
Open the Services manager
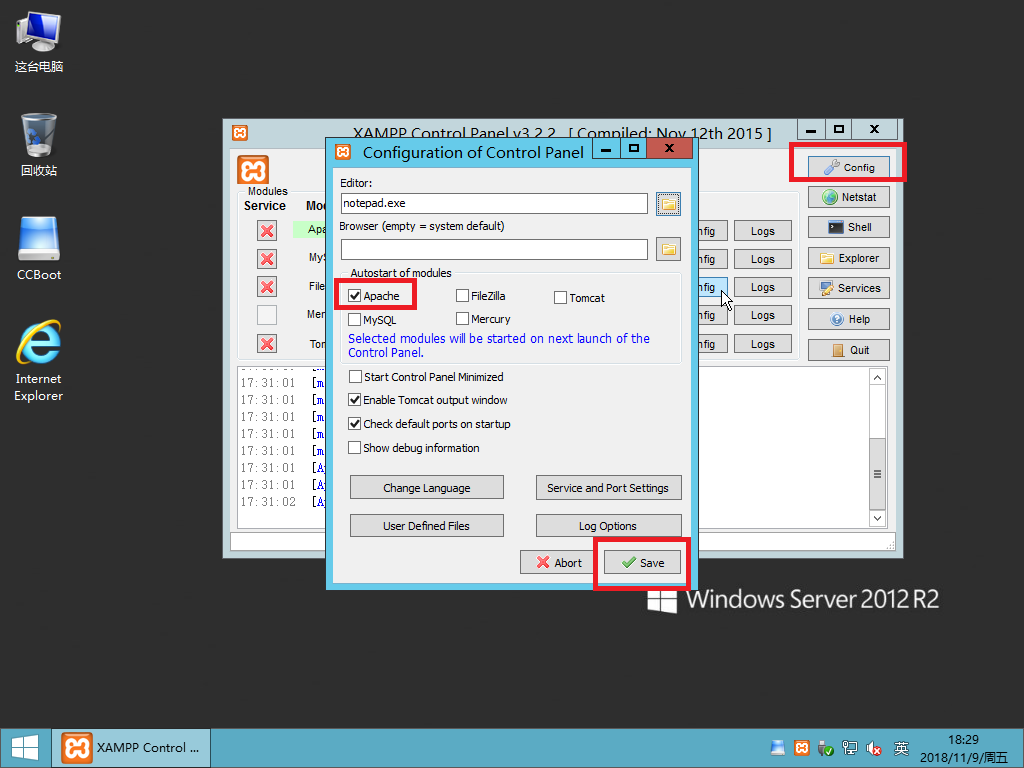[848, 288]
